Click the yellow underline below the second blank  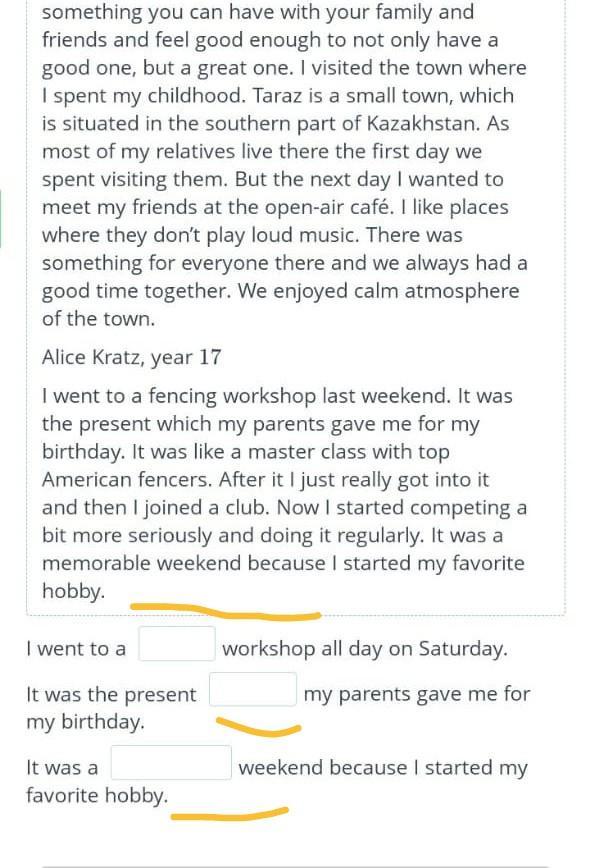(258, 727)
